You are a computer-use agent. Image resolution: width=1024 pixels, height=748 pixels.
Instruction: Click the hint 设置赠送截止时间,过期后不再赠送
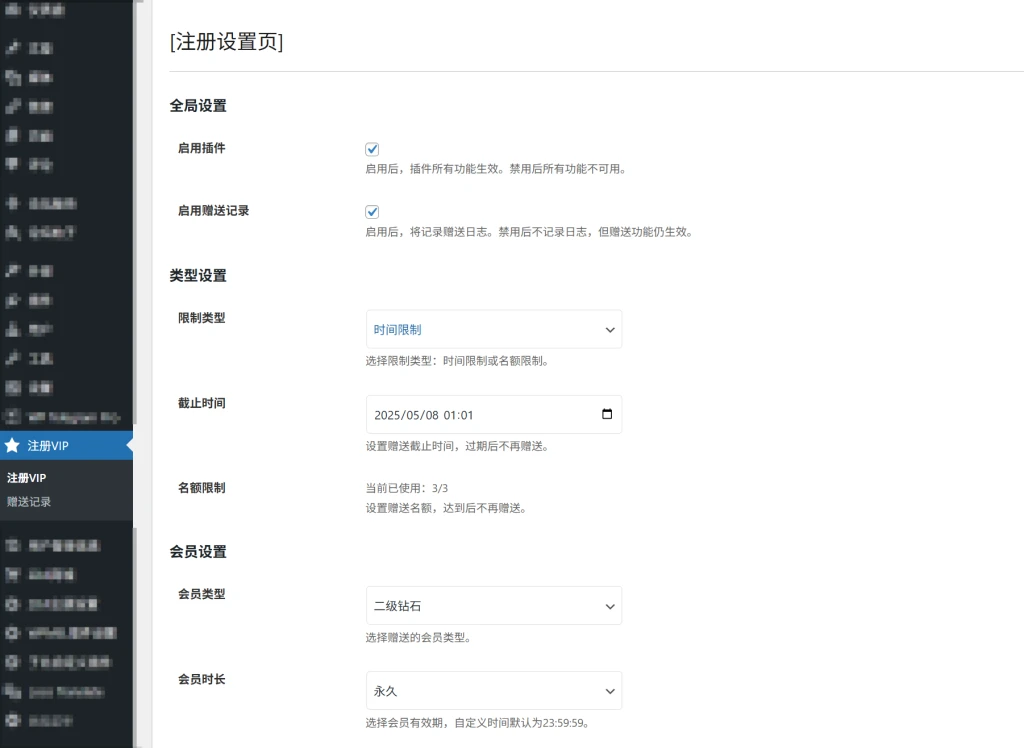coord(457,446)
